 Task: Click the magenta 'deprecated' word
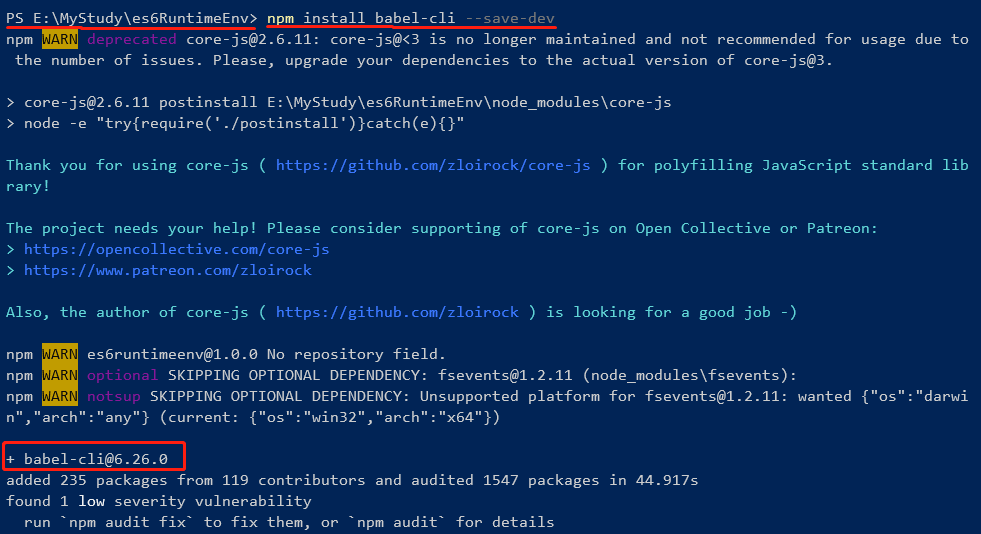tap(131, 39)
